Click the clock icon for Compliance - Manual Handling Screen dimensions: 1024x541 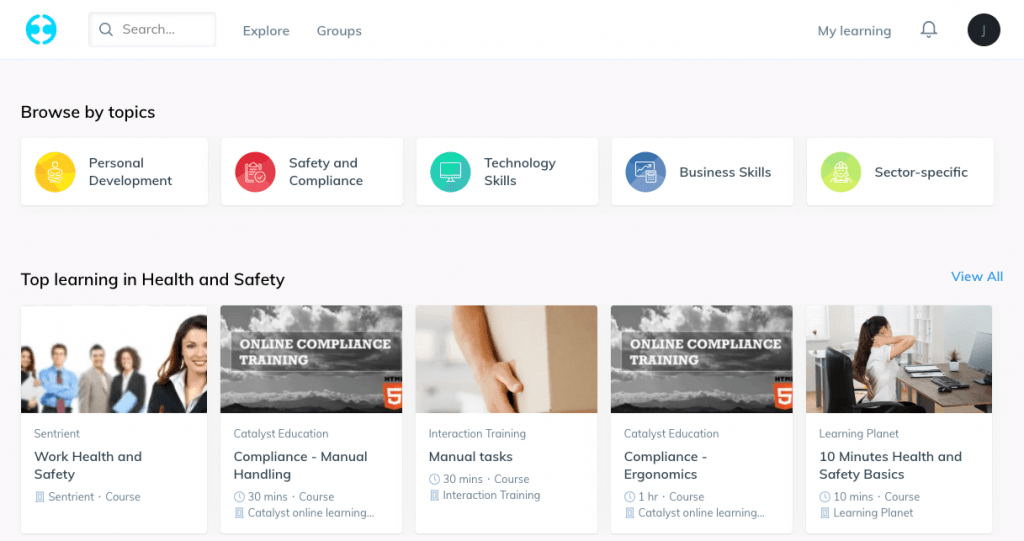pyautogui.click(x=239, y=497)
